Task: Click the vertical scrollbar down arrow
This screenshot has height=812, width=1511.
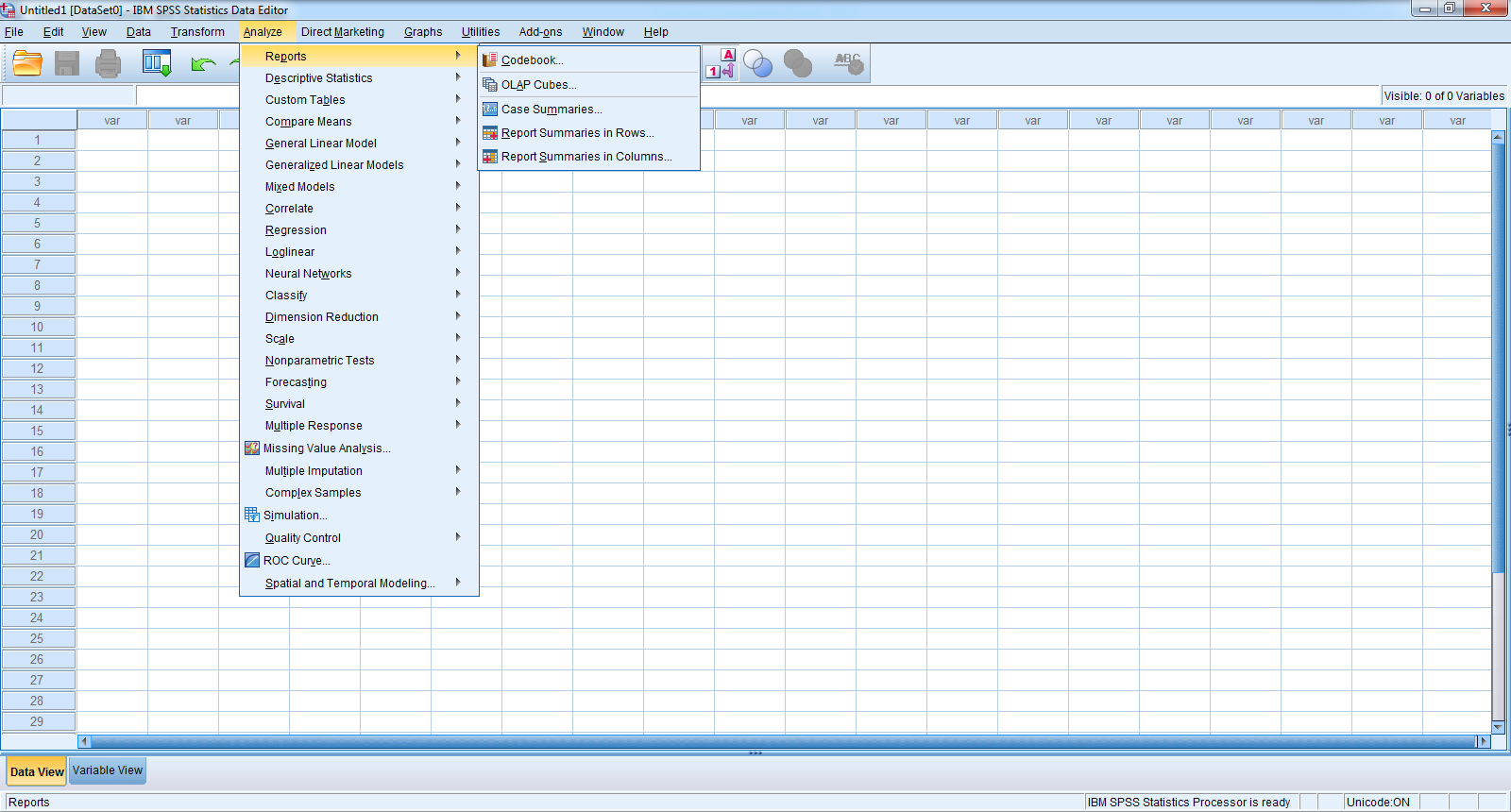Action: [1498, 726]
